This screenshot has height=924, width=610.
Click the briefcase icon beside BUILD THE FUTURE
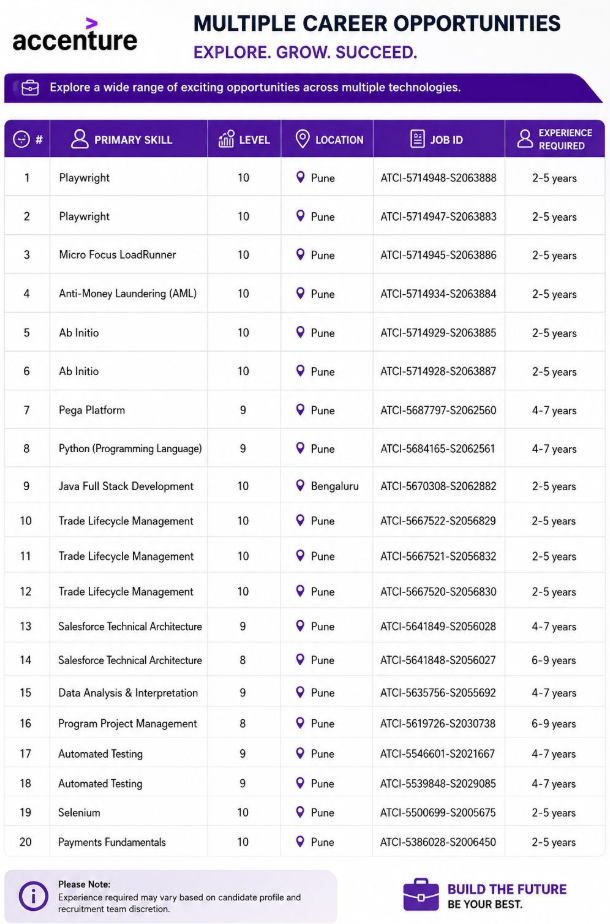coord(421,895)
